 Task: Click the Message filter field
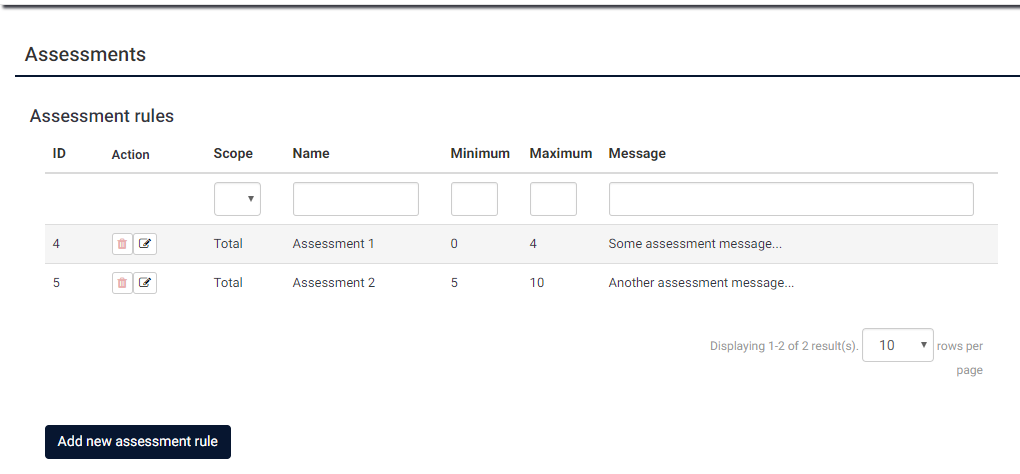[x=791, y=199]
